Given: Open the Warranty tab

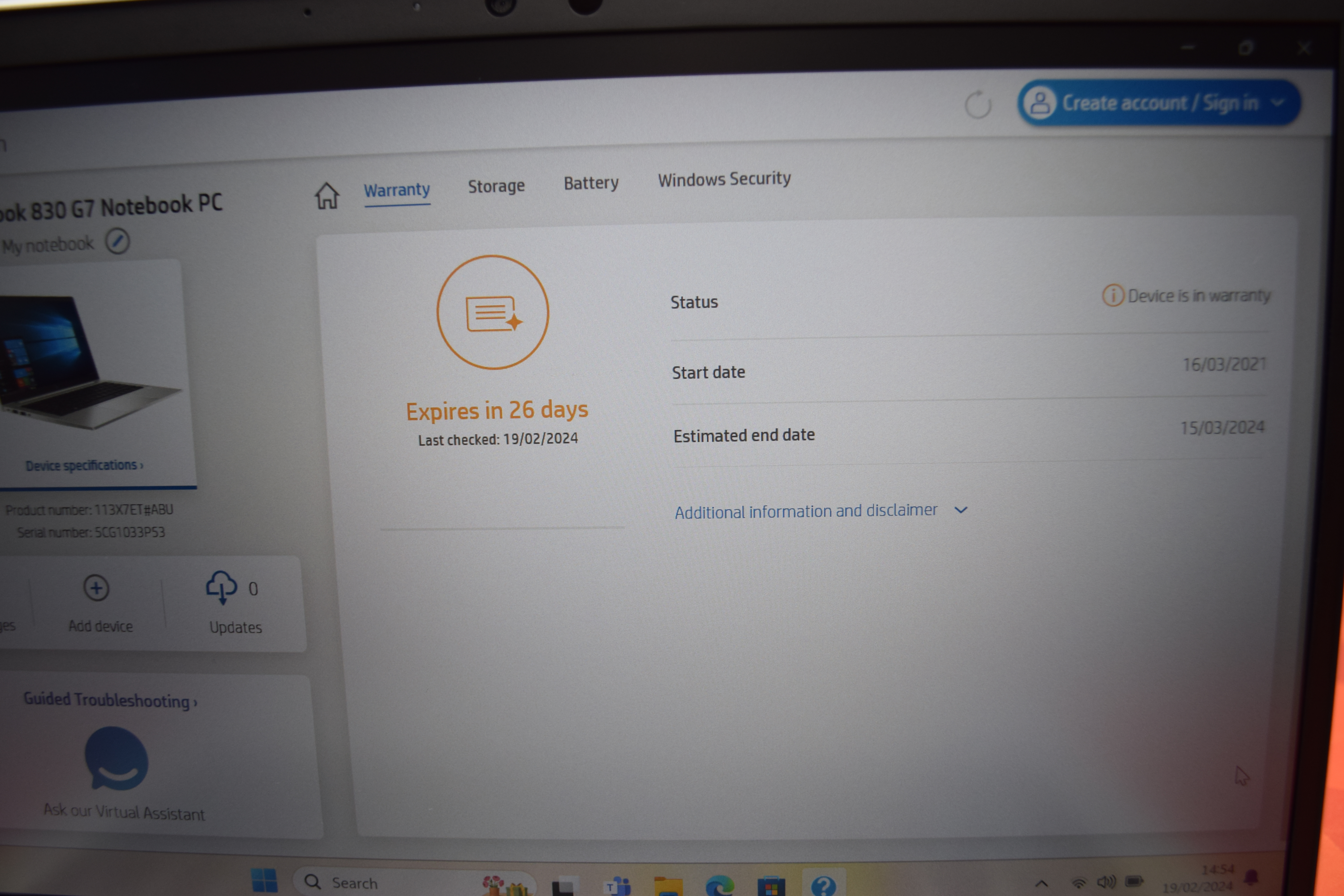Looking at the screenshot, I should click(x=397, y=190).
